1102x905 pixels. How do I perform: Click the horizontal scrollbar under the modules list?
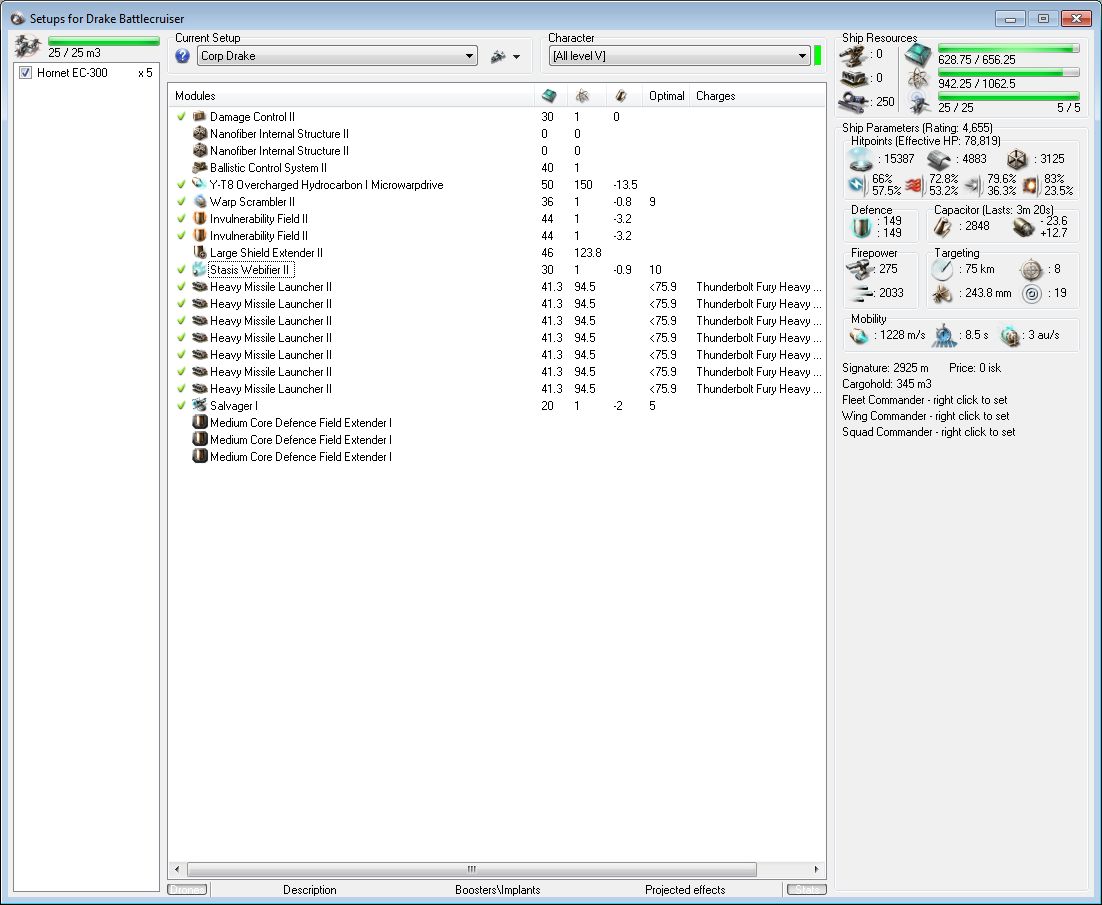click(471, 869)
